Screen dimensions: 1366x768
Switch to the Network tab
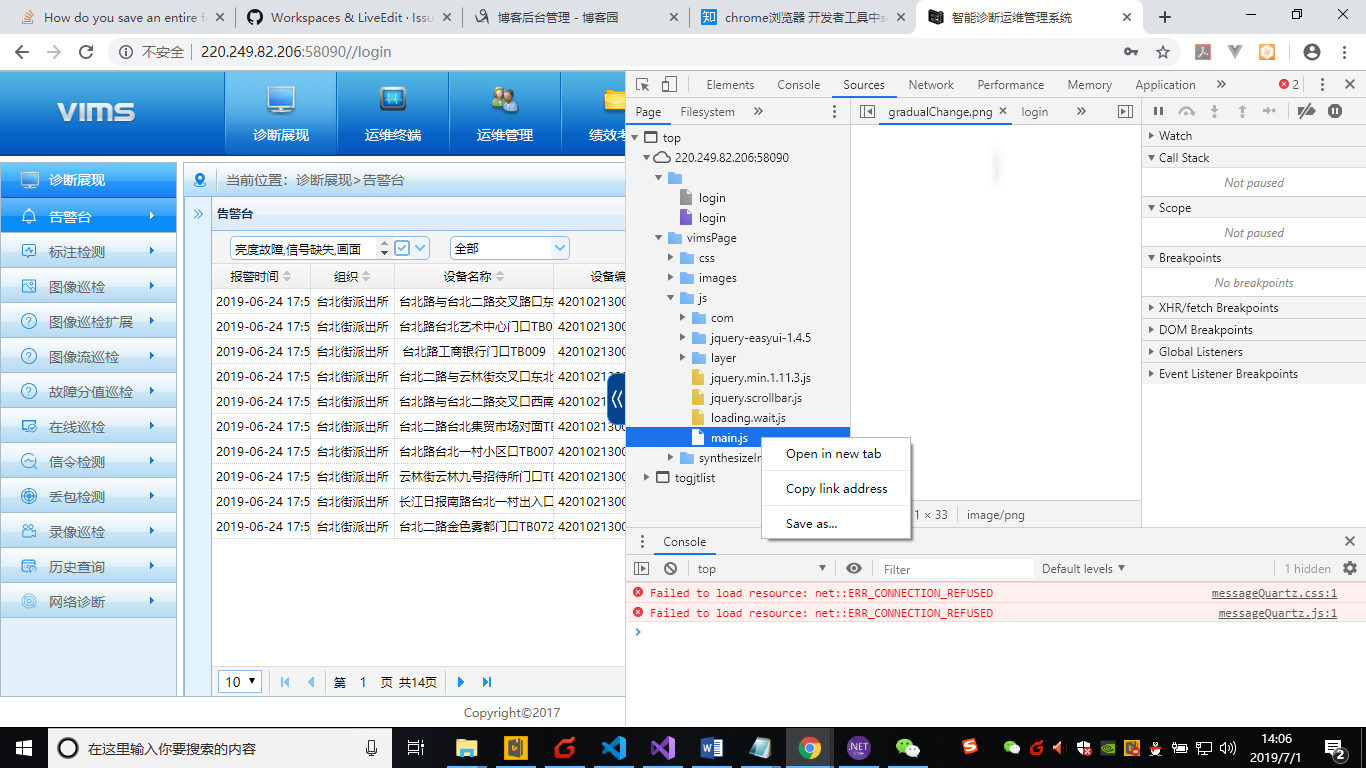pos(931,85)
